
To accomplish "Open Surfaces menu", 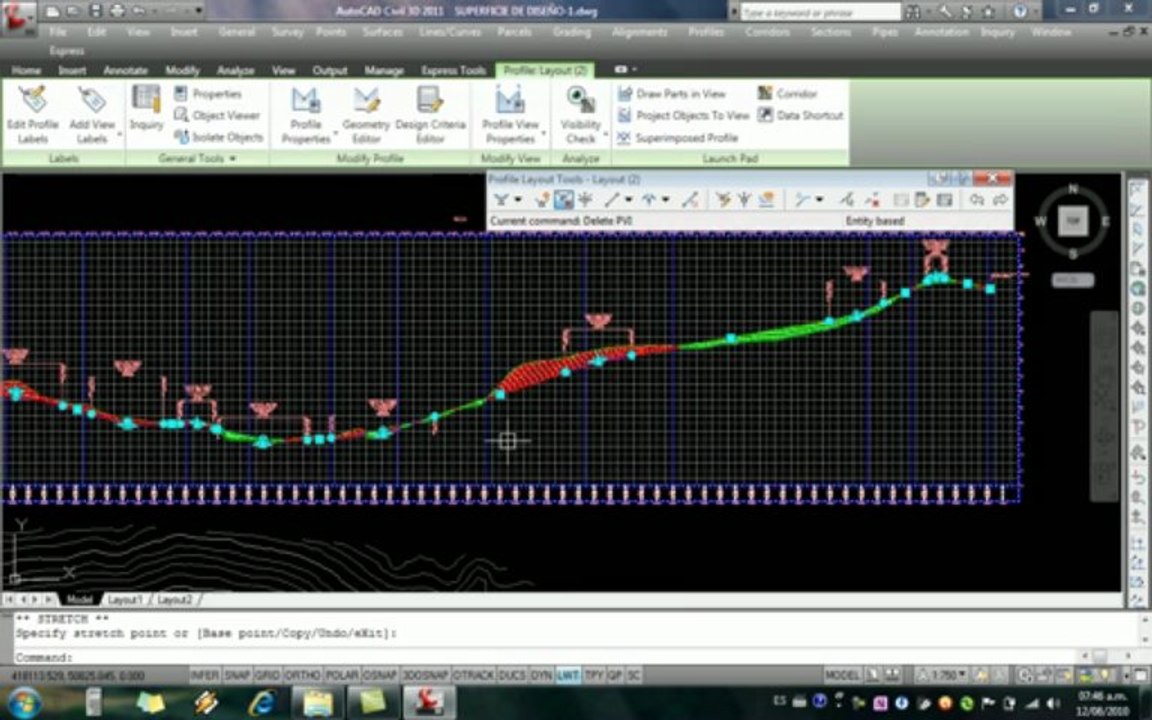I will (x=384, y=32).
